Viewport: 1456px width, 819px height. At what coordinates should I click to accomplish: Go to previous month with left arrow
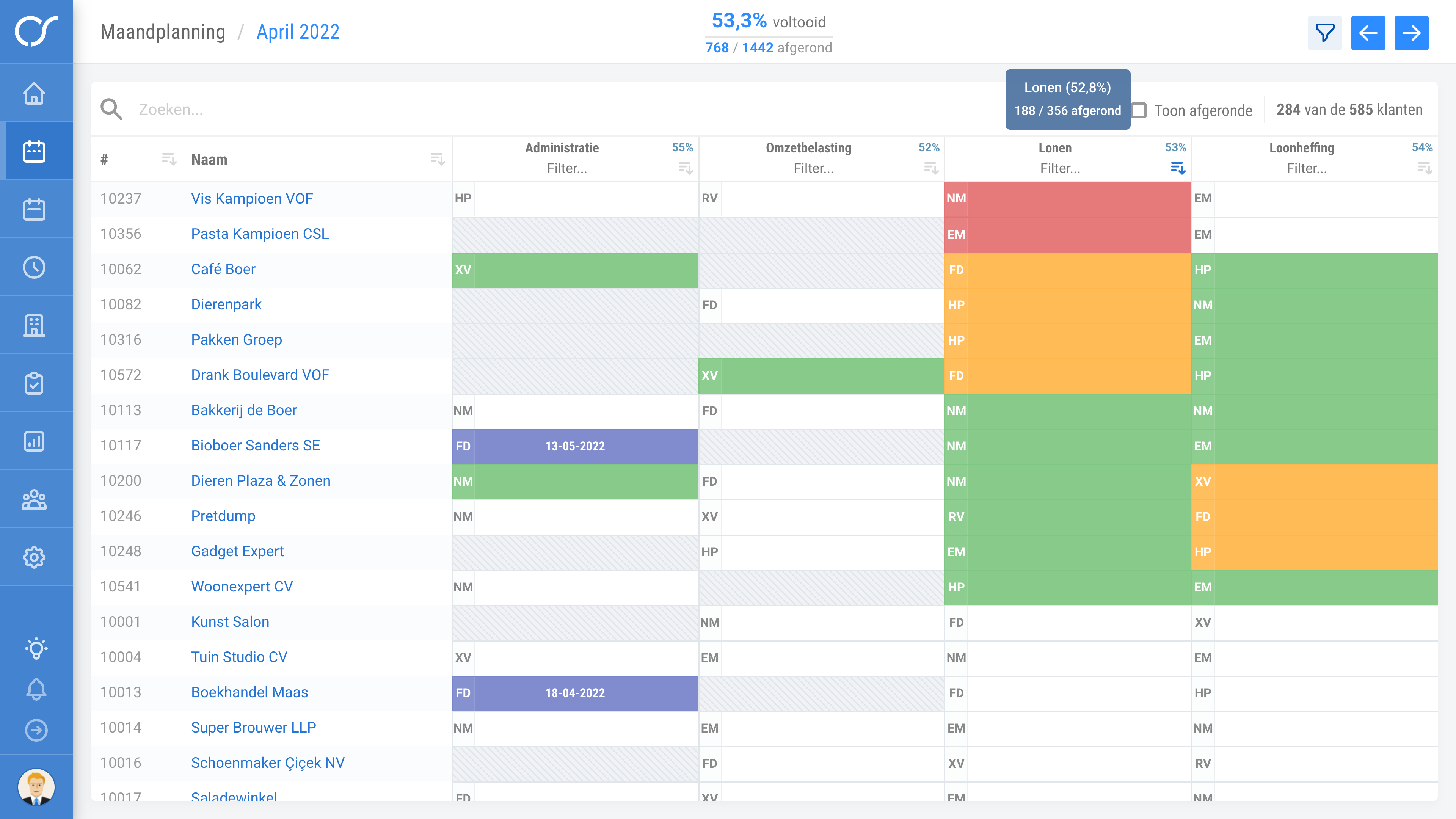pyautogui.click(x=1368, y=33)
